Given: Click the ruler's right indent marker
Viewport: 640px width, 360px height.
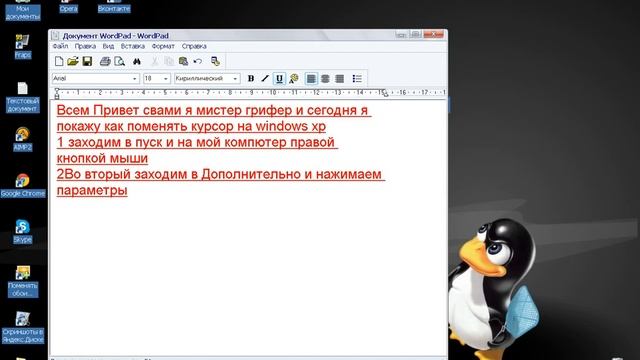Looking at the screenshot, I should [385, 94].
